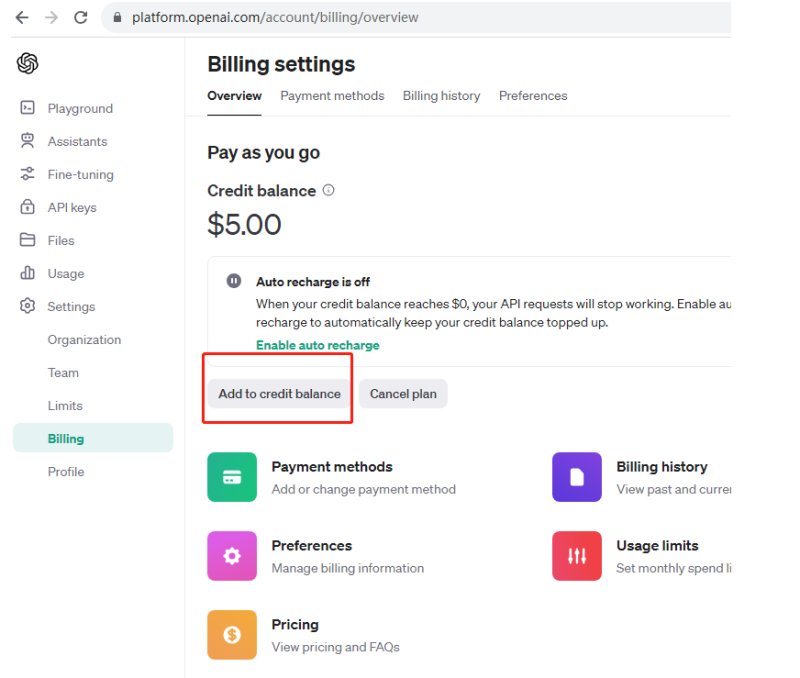Click the purple Billing history document icon

tap(577, 477)
